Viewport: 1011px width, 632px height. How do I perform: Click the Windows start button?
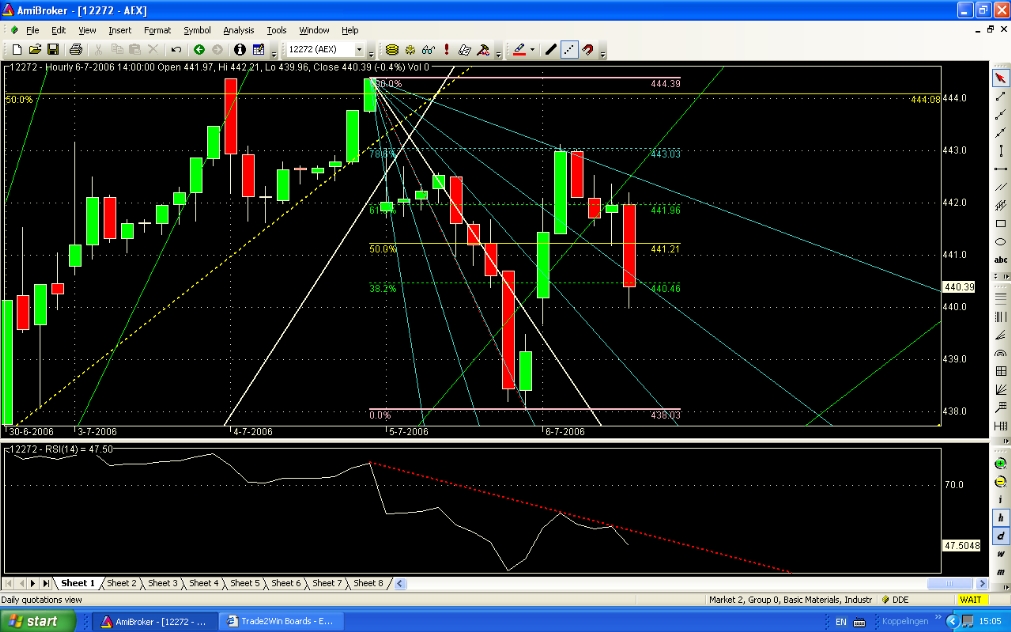tap(37, 621)
